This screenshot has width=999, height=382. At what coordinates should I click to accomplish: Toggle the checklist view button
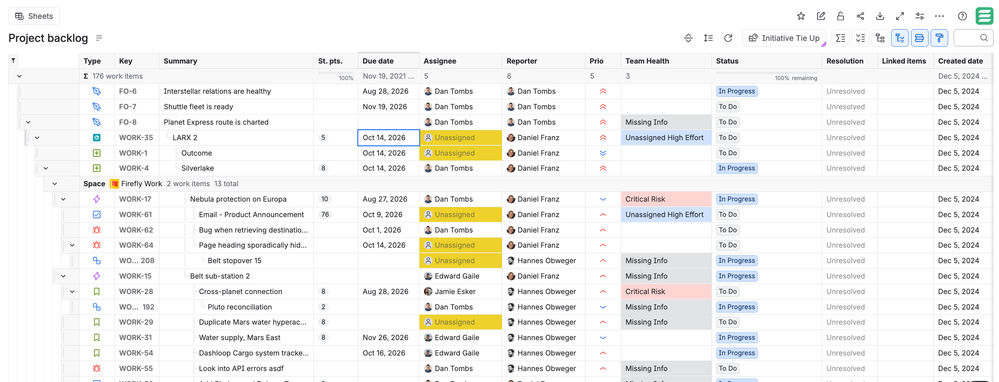tap(861, 38)
